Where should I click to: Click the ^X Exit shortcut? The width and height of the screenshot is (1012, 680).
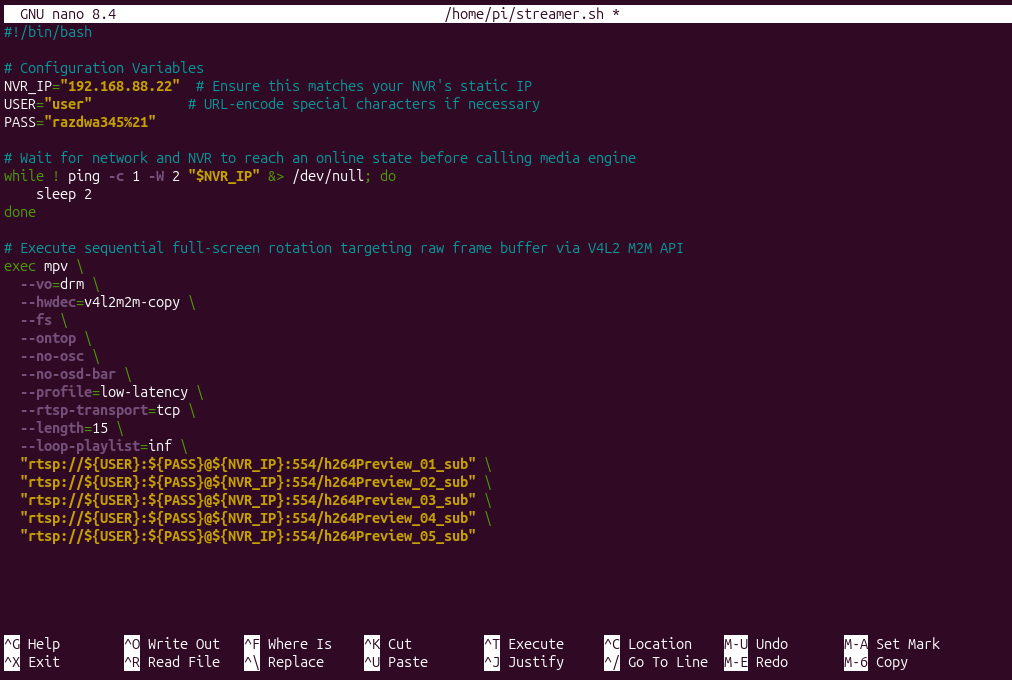32,662
